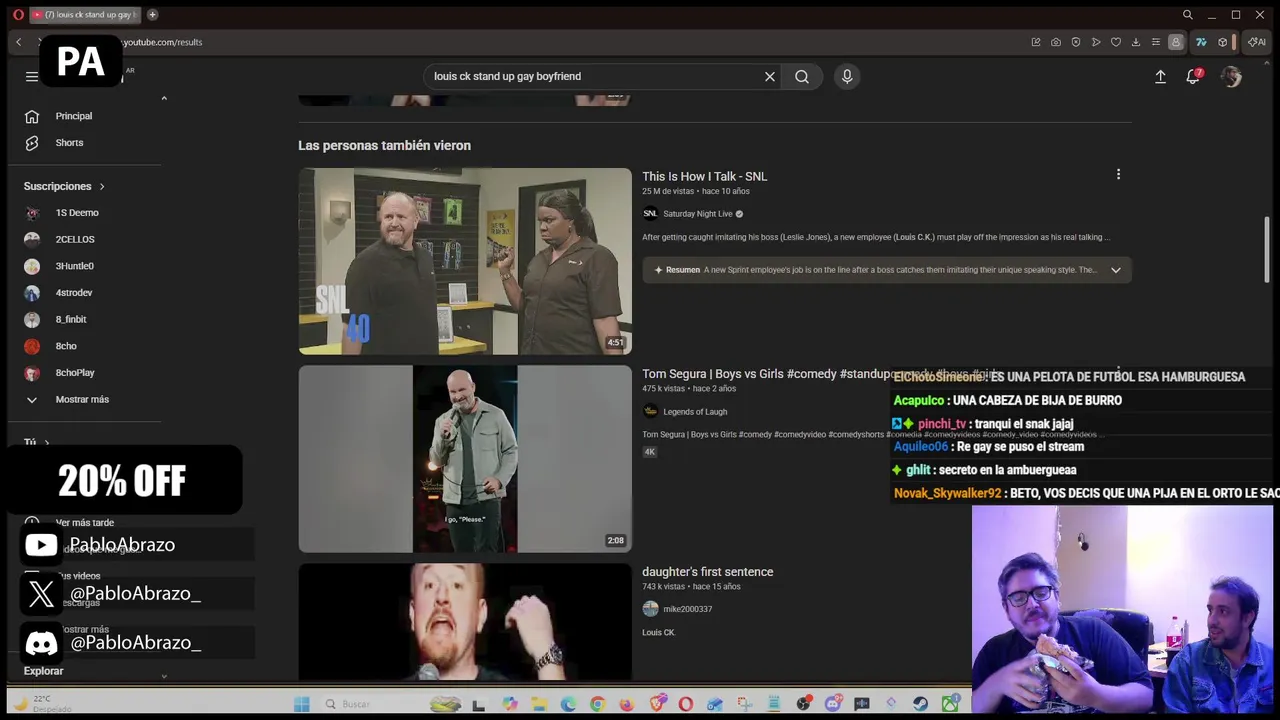
Task: Open Google Chrome from the taskbar
Action: [597, 704]
